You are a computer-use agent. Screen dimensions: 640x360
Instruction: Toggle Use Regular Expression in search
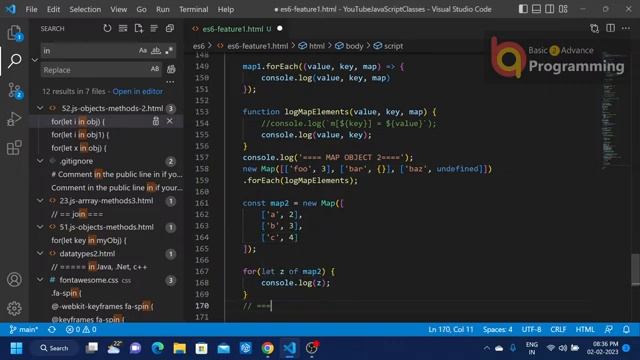[169, 51]
